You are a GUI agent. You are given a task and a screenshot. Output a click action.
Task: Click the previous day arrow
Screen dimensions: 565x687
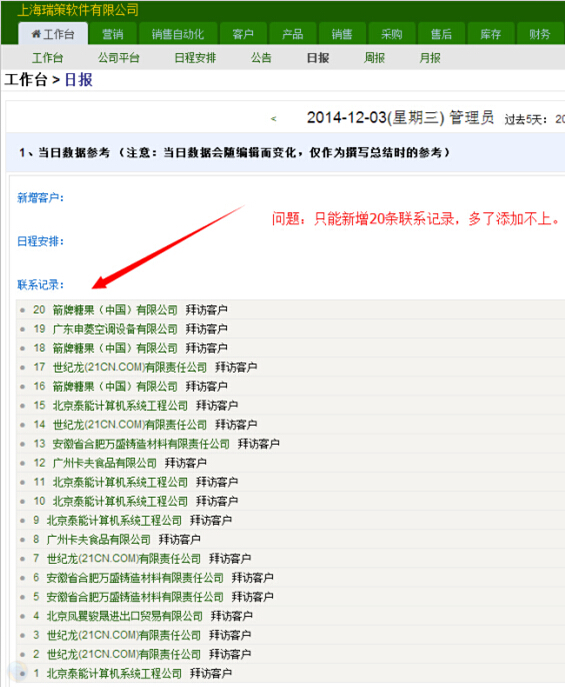coord(274,119)
